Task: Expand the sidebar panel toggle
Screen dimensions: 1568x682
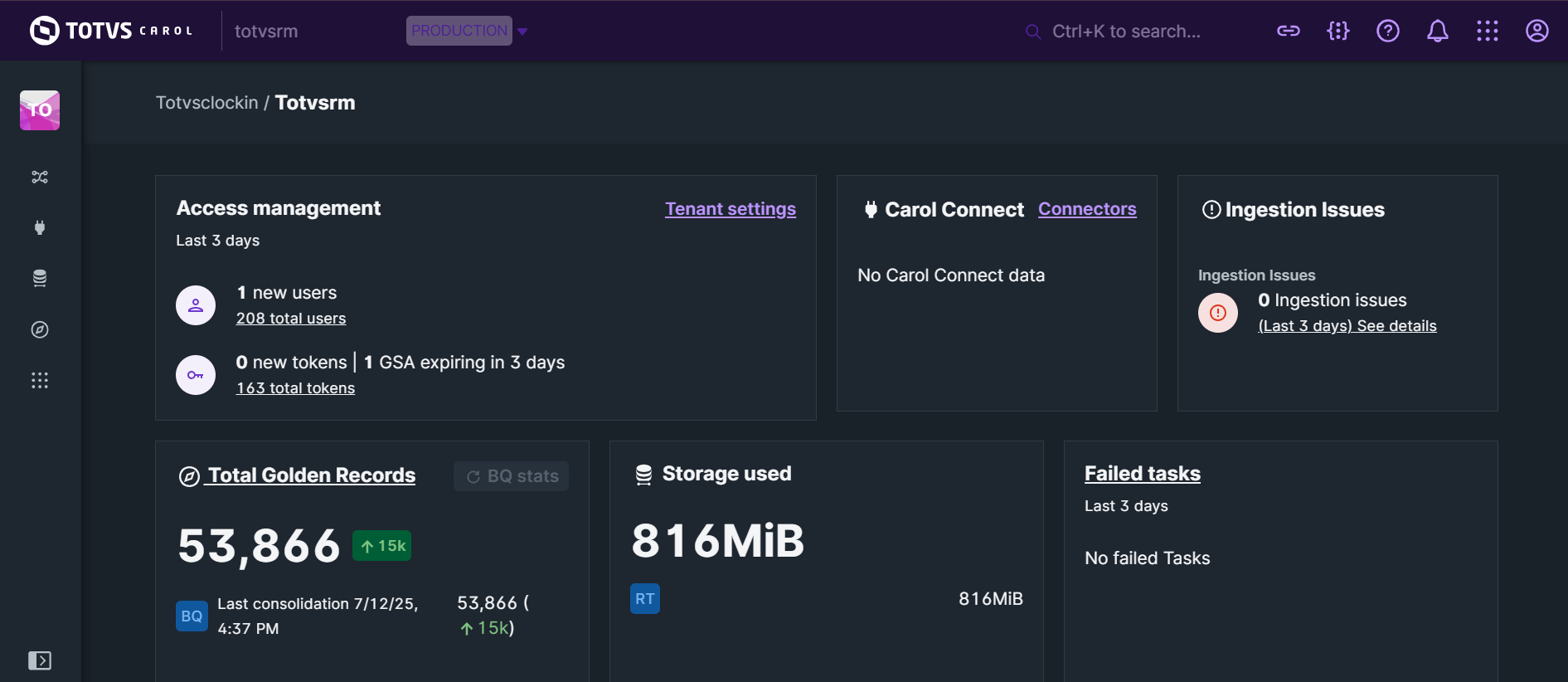Action: 40,660
